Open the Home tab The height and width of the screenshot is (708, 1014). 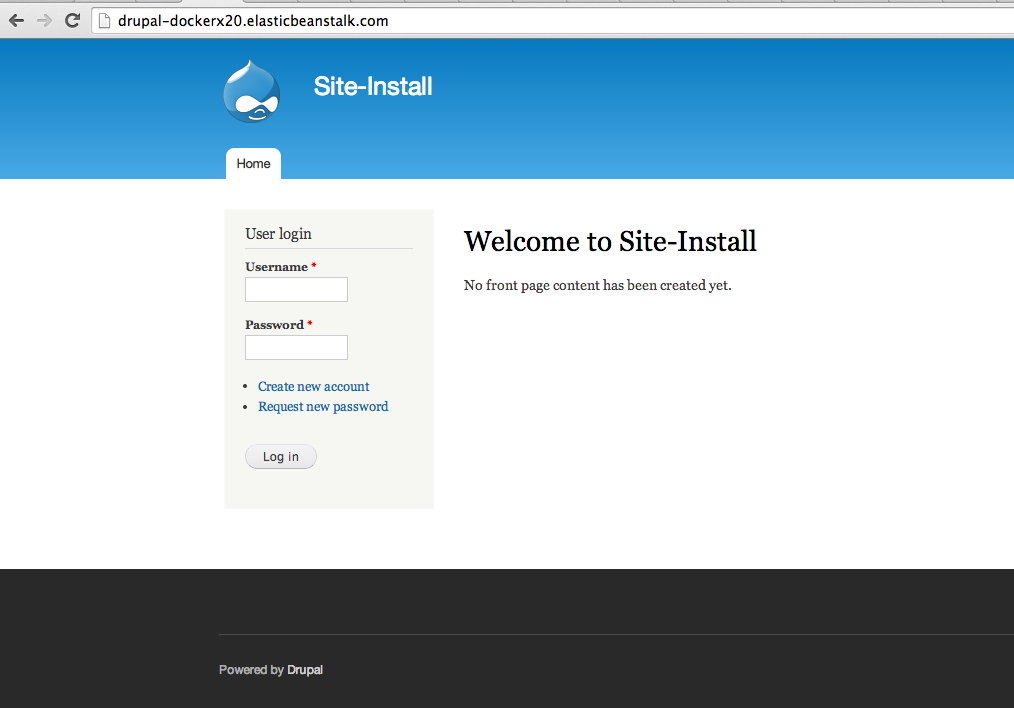pyautogui.click(x=254, y=164)
